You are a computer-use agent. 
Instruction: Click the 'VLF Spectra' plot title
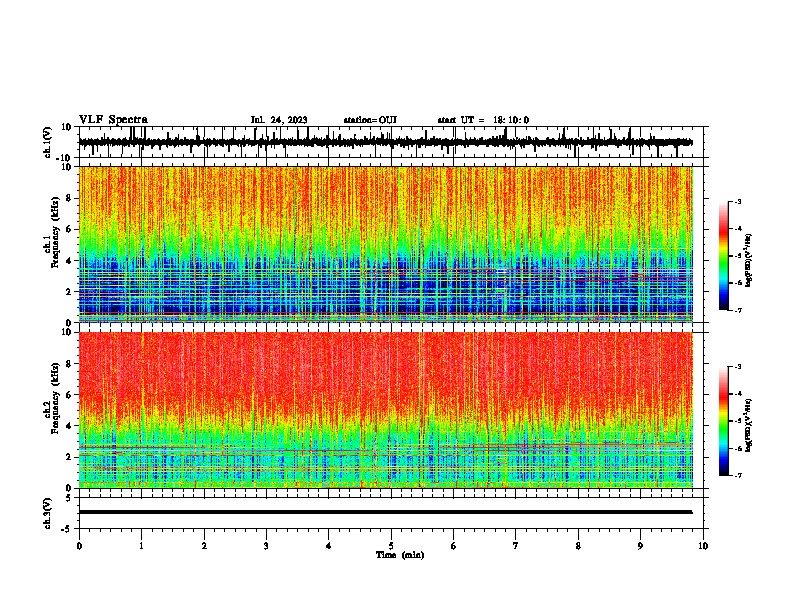(113, 120)
